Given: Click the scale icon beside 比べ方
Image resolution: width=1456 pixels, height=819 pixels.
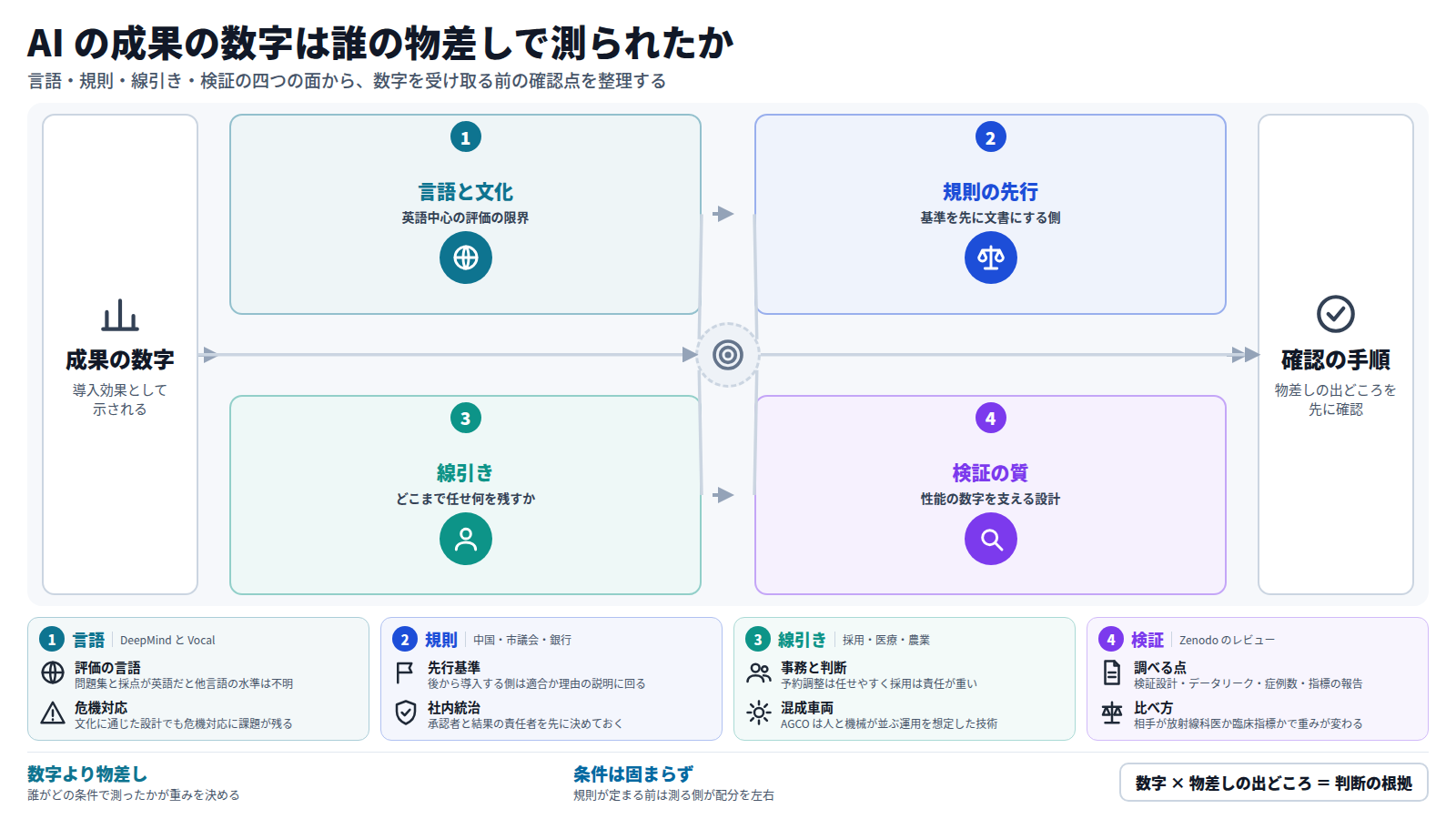Looking at the screenshot, I should 1112,713.
